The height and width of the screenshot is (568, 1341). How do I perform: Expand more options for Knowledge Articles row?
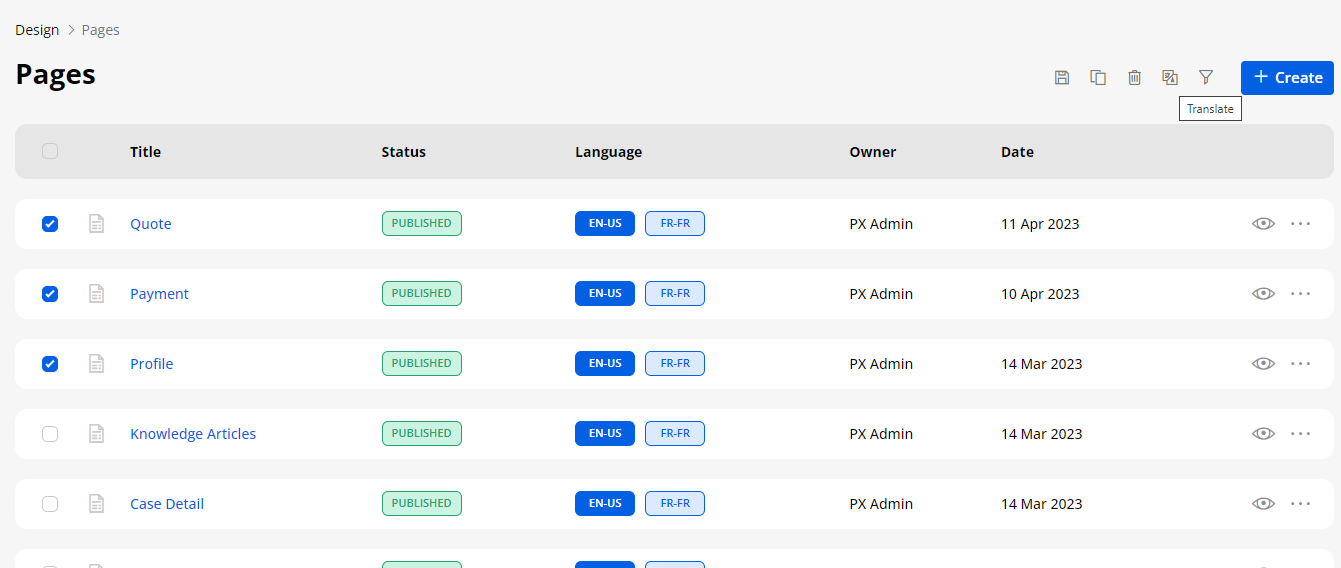coord(1300,434)
